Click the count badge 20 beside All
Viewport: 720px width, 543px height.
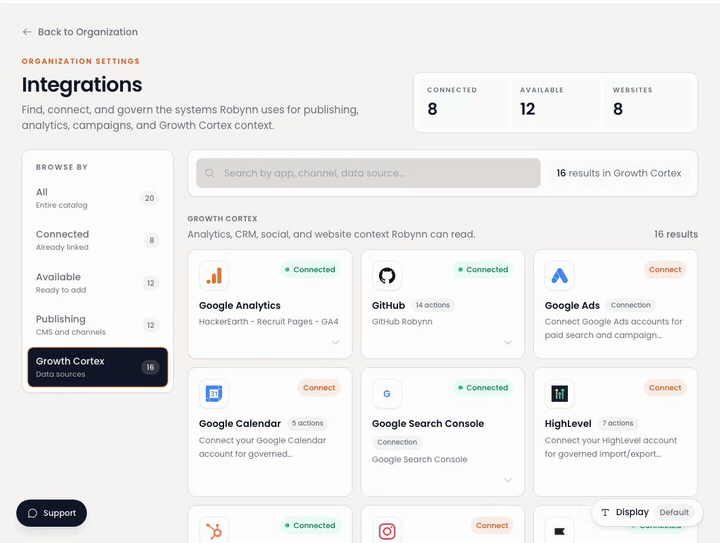click(x=150, y=198)
